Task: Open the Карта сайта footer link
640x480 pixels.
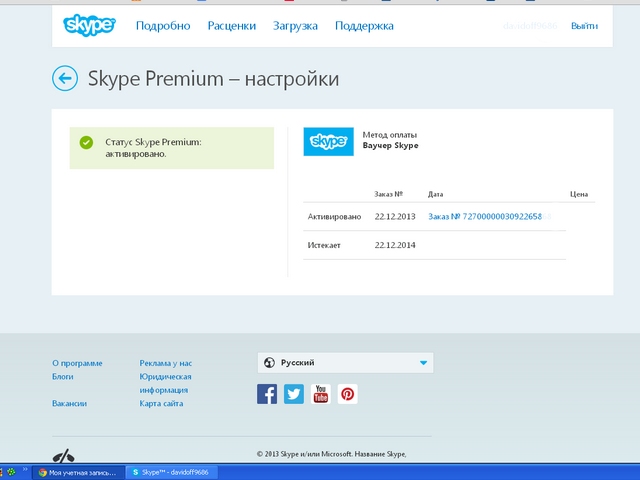Action: pyautogui.click(x=161, y=403)
